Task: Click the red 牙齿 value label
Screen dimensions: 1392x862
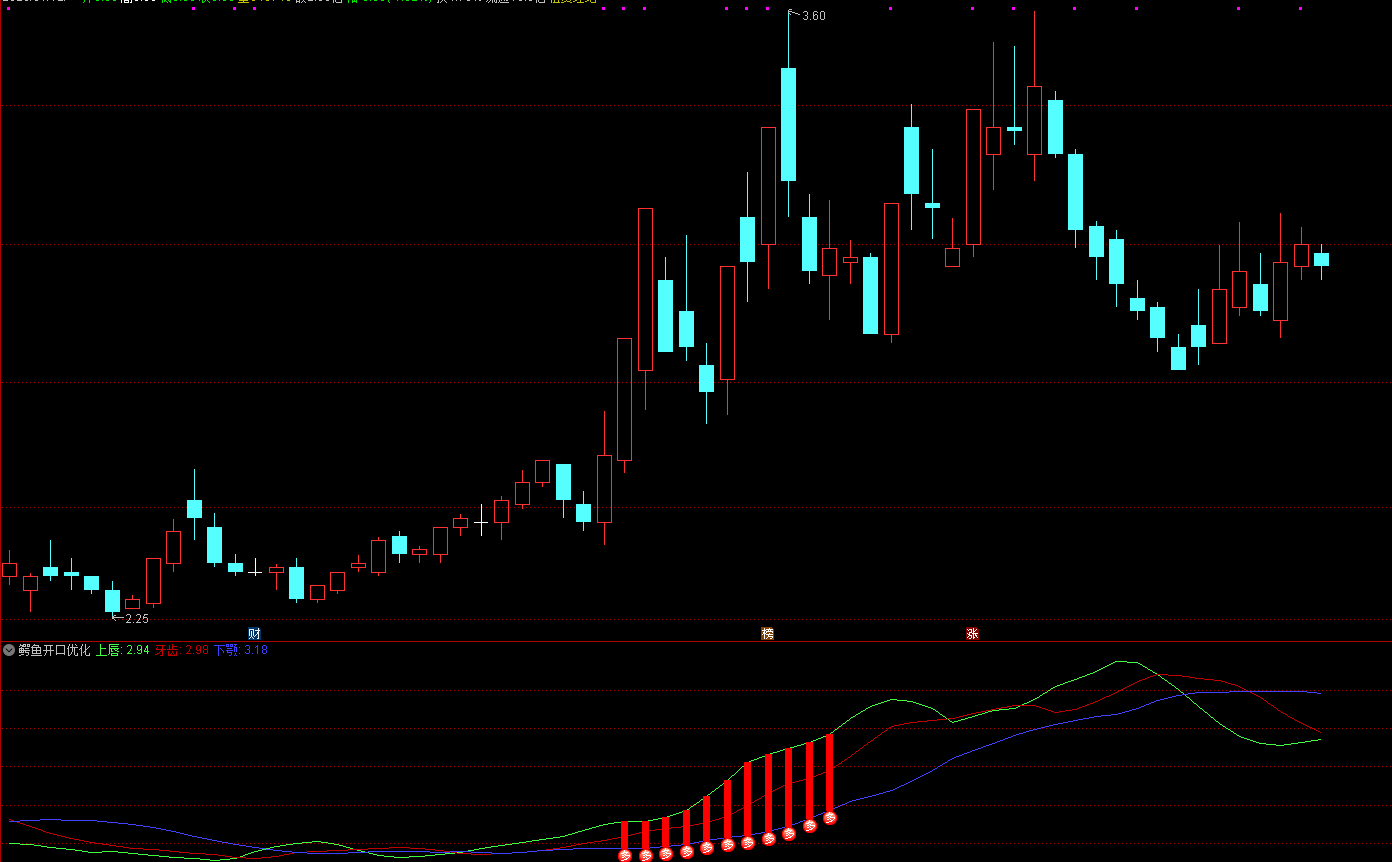Action: tap(181, 650)
